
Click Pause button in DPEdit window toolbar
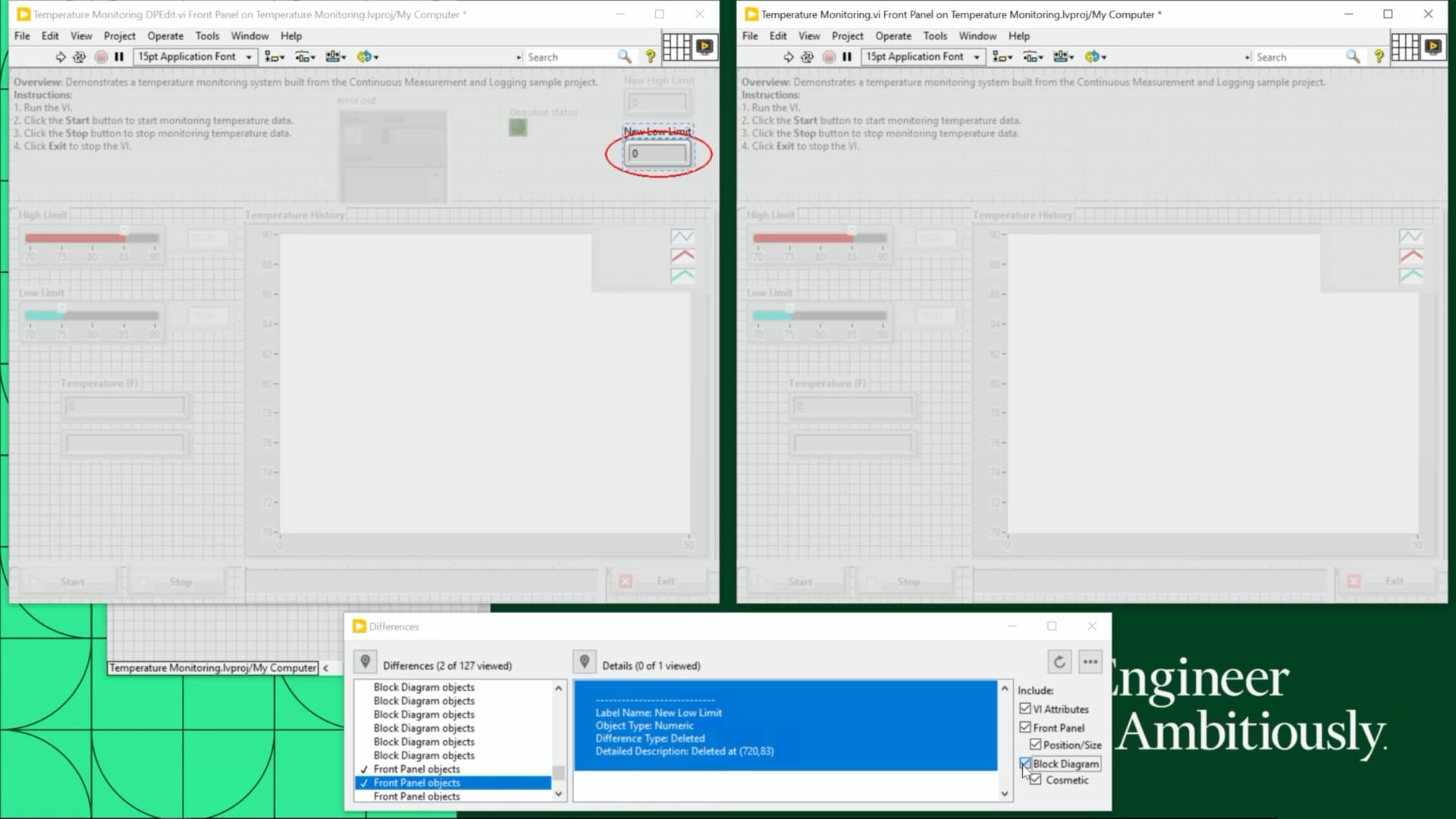coord(119,57)
